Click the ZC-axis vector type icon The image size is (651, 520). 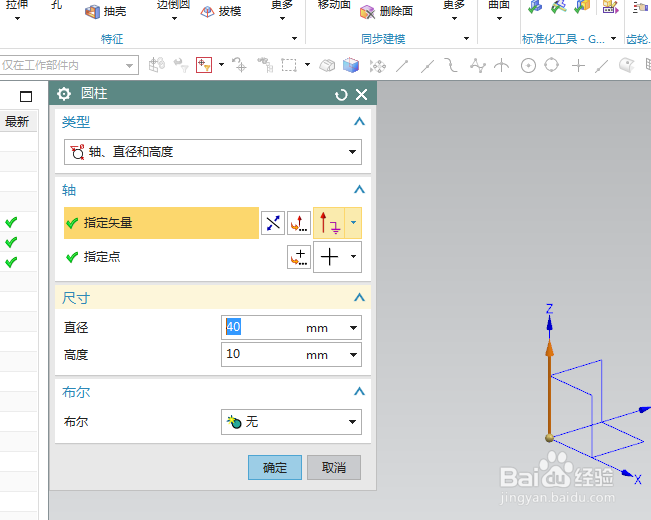[x=330, y=223]
